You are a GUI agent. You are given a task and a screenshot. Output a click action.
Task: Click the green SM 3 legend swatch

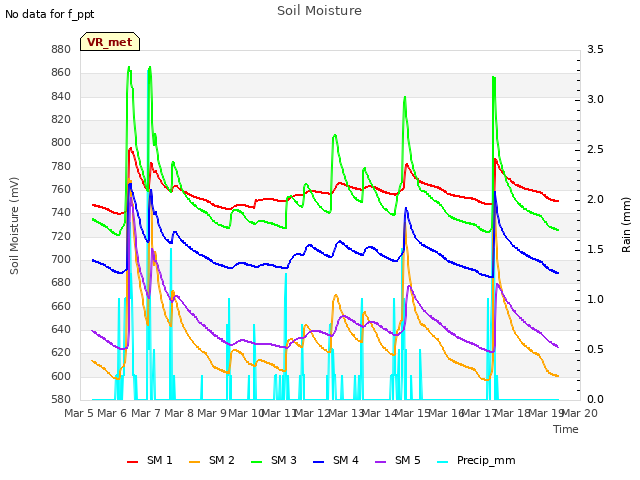point(257,462)
